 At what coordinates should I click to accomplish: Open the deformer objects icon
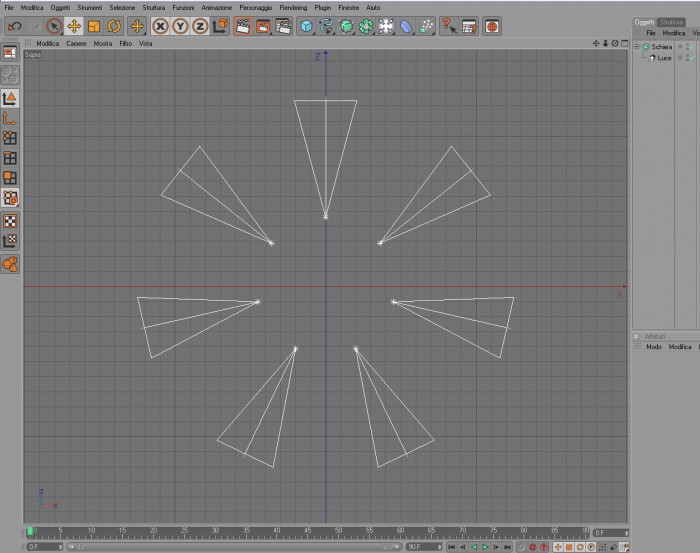click(x=406, y=26)
